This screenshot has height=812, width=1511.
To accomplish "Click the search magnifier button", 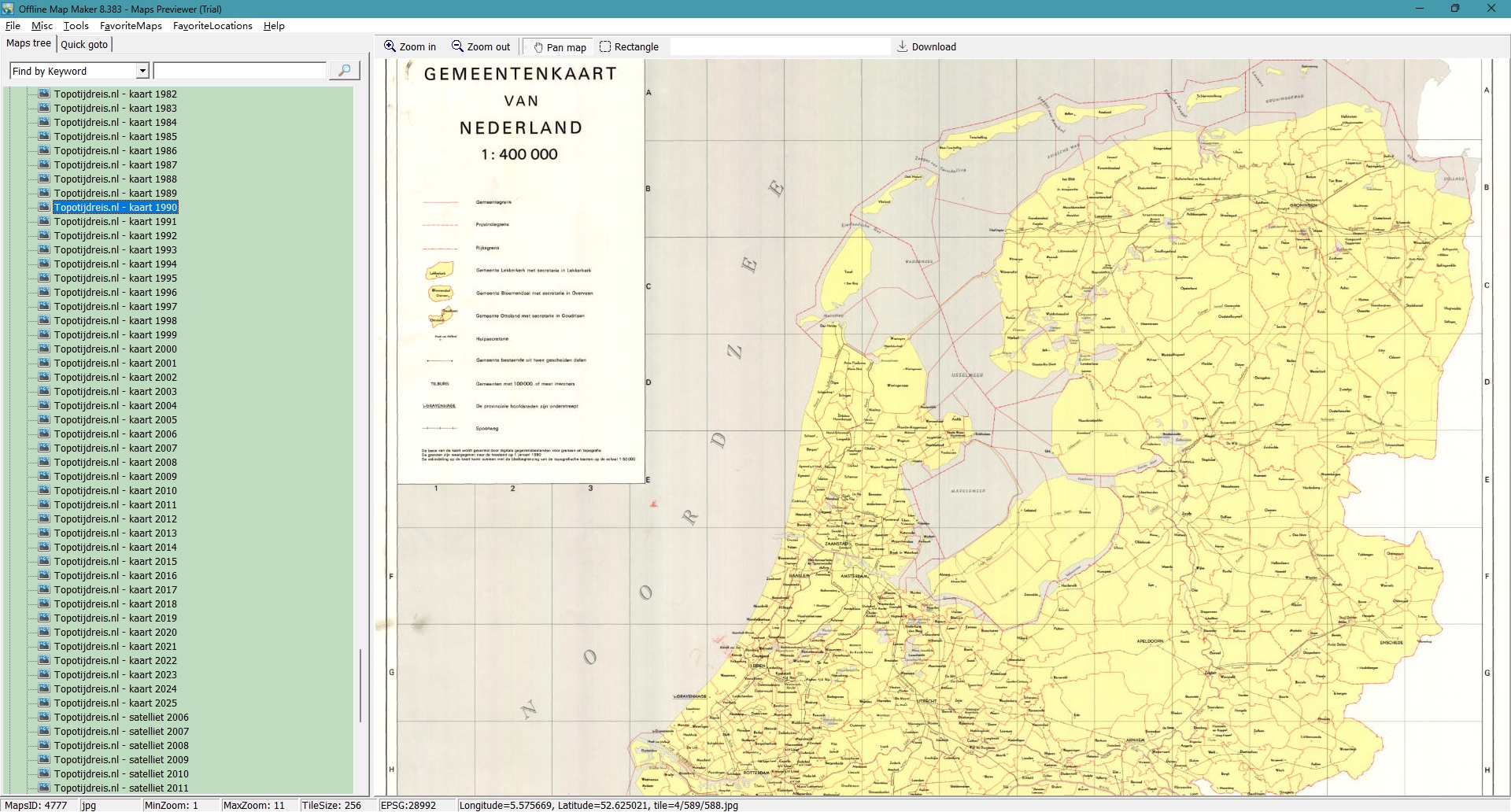I will (x=344, y=71).
